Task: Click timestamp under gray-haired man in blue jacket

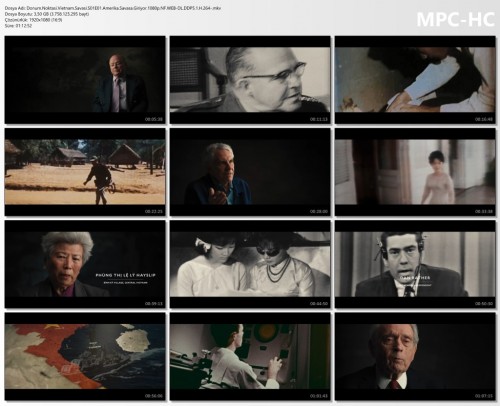Action: [319, 212]
